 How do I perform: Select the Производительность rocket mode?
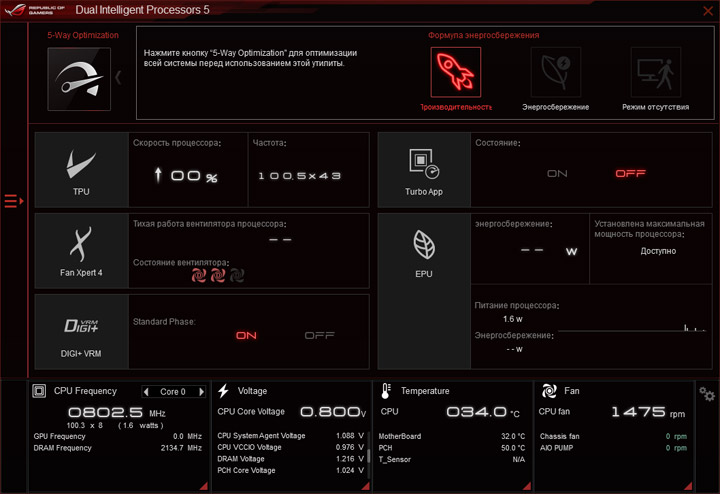(456, 72)
